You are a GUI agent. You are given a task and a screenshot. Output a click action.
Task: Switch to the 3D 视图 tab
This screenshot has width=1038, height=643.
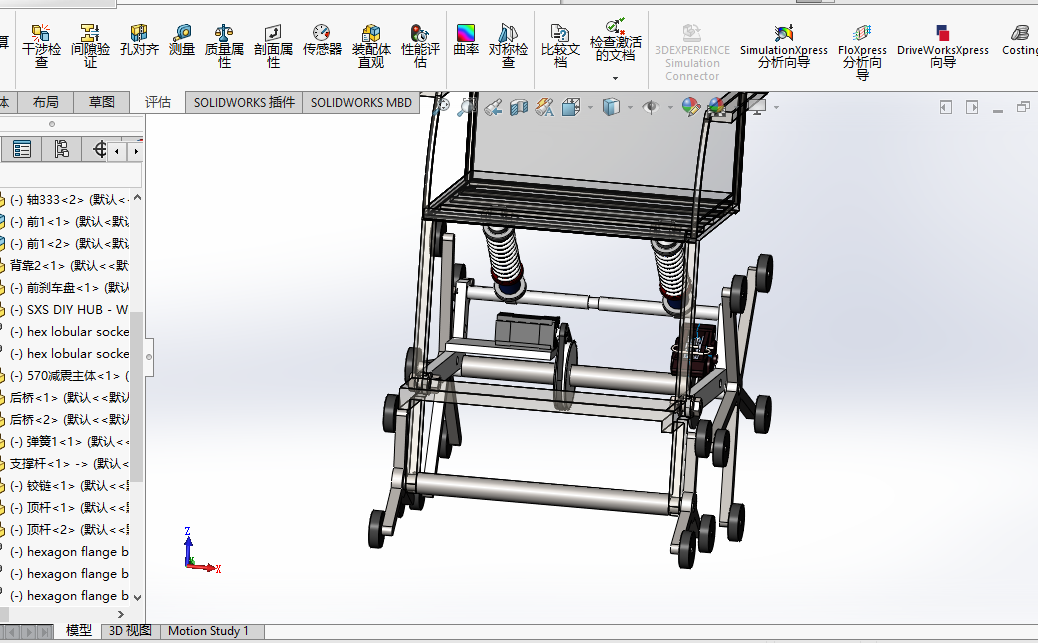pos(130,630)
